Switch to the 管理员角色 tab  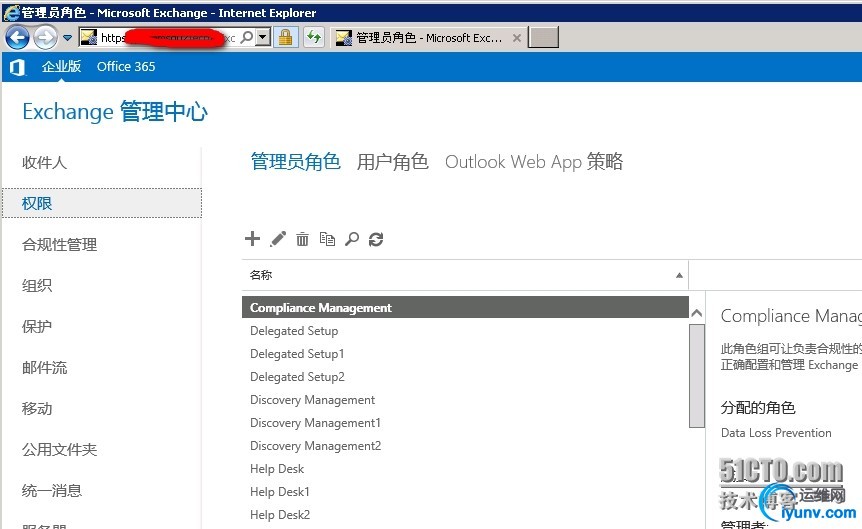(295, 162)
